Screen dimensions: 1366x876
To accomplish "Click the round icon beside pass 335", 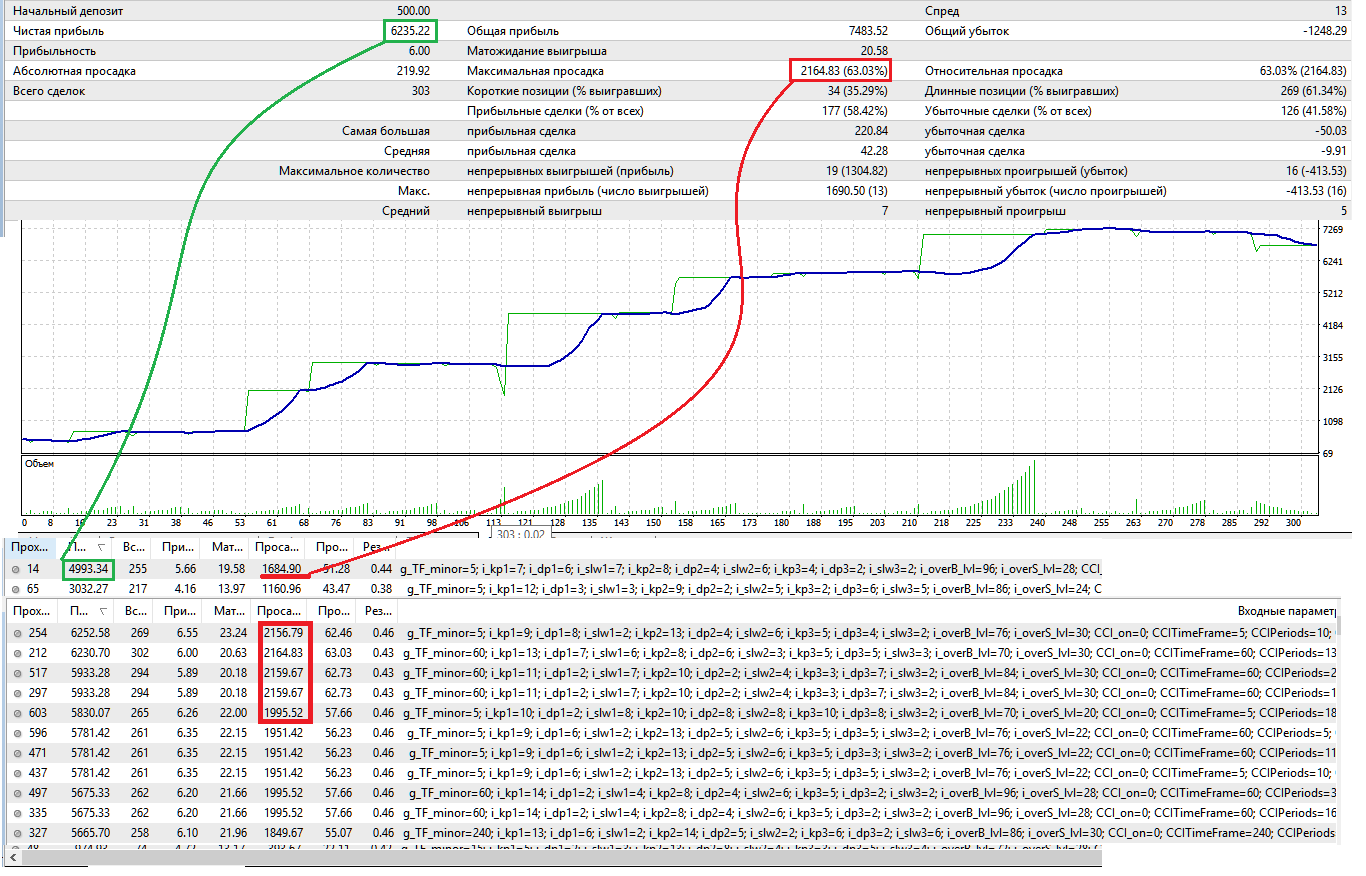I will click(15, 812).
